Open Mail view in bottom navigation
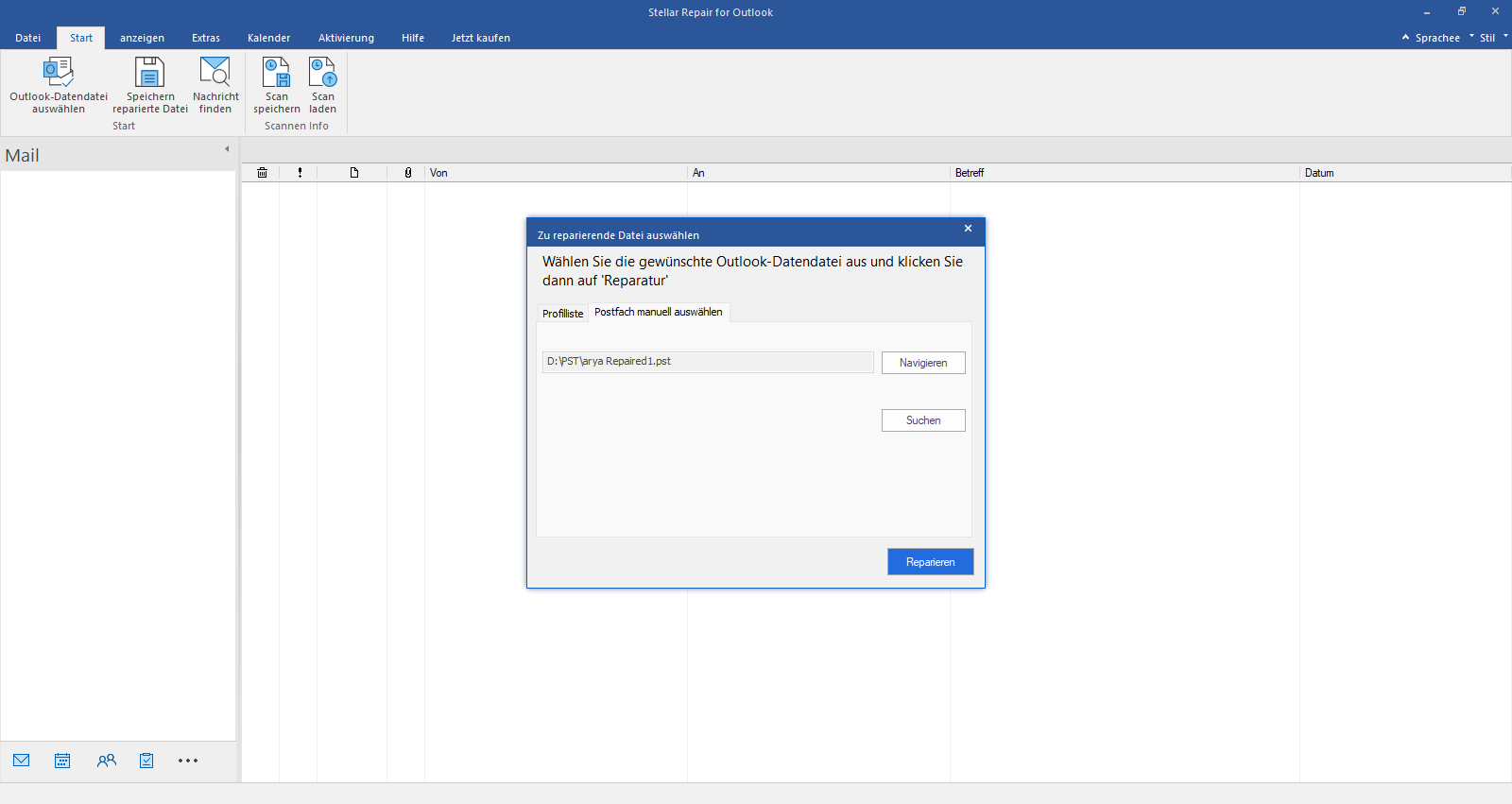The height and width of the screenshot is (804, 1512). (22, 761)
